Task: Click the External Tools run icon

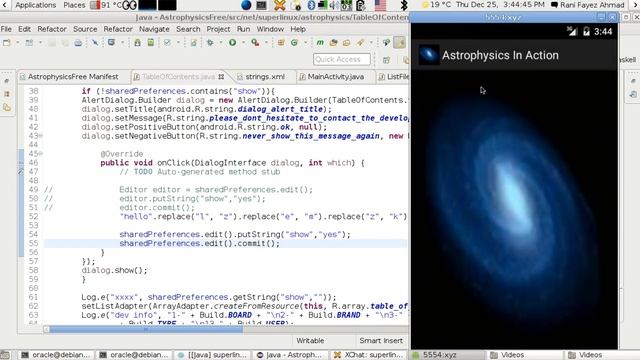Action: pos(255,42)
